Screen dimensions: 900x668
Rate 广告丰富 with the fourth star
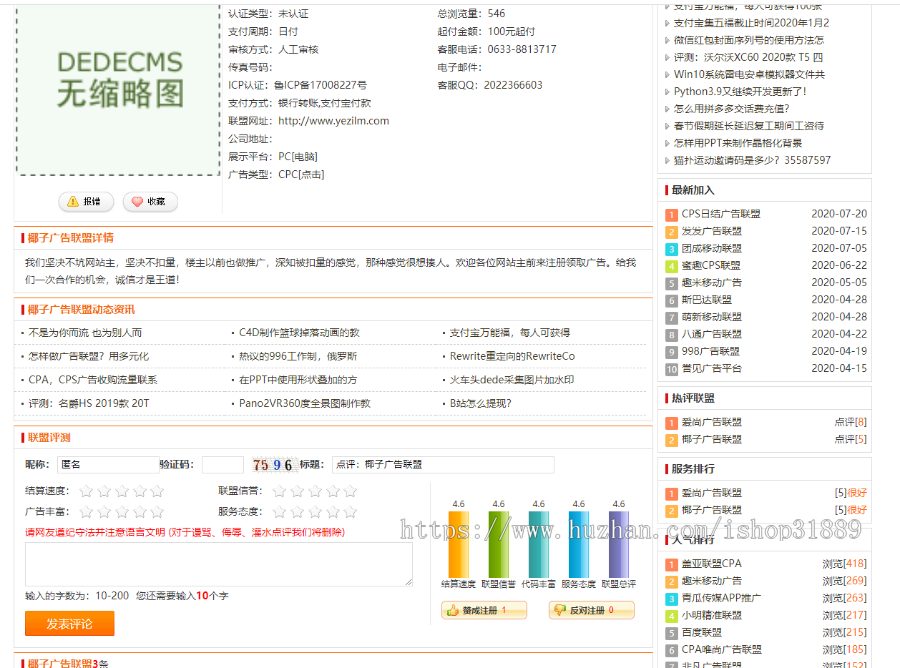(x=139, y=512)
